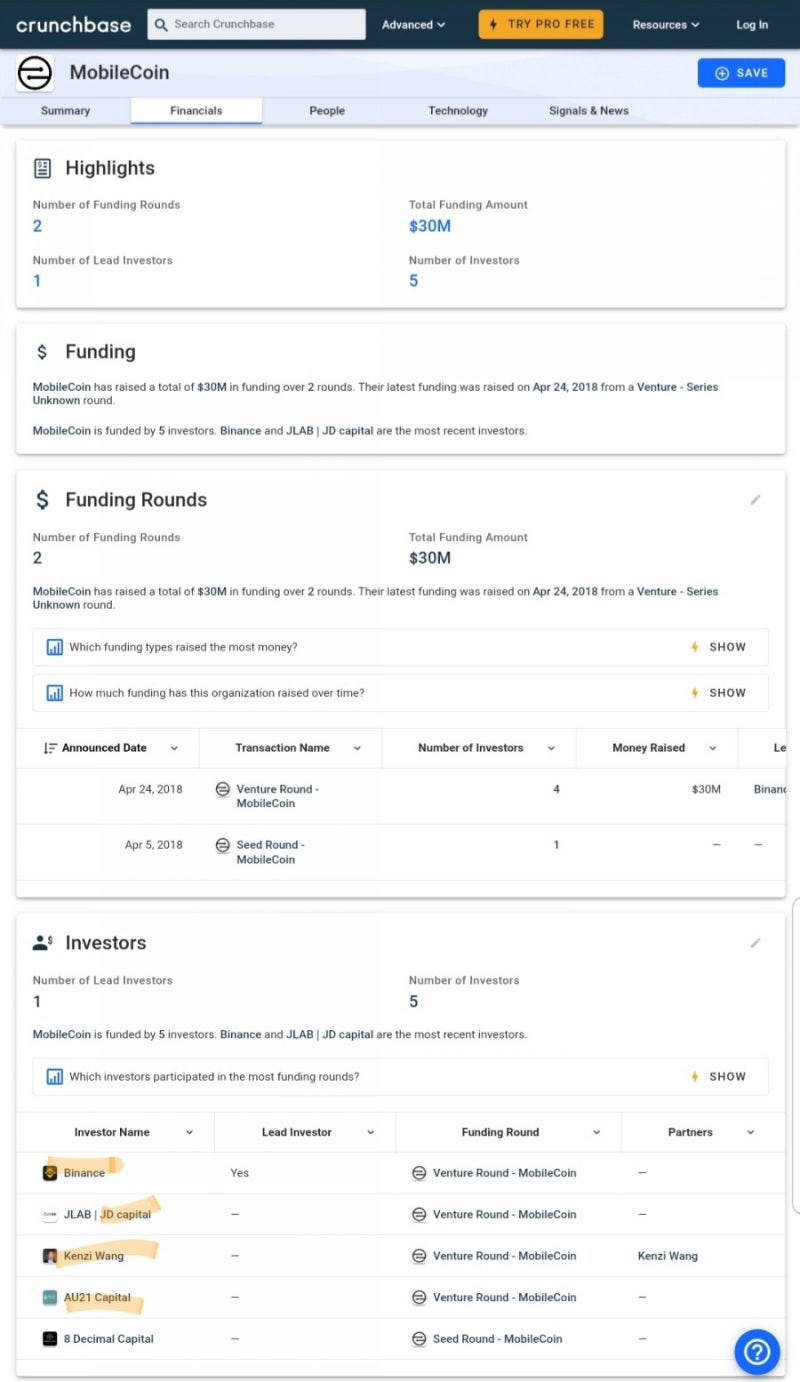This screenshot has height=1382, width=800.
Task: Click the Binance investor logo
Action: coord(50,1173)
